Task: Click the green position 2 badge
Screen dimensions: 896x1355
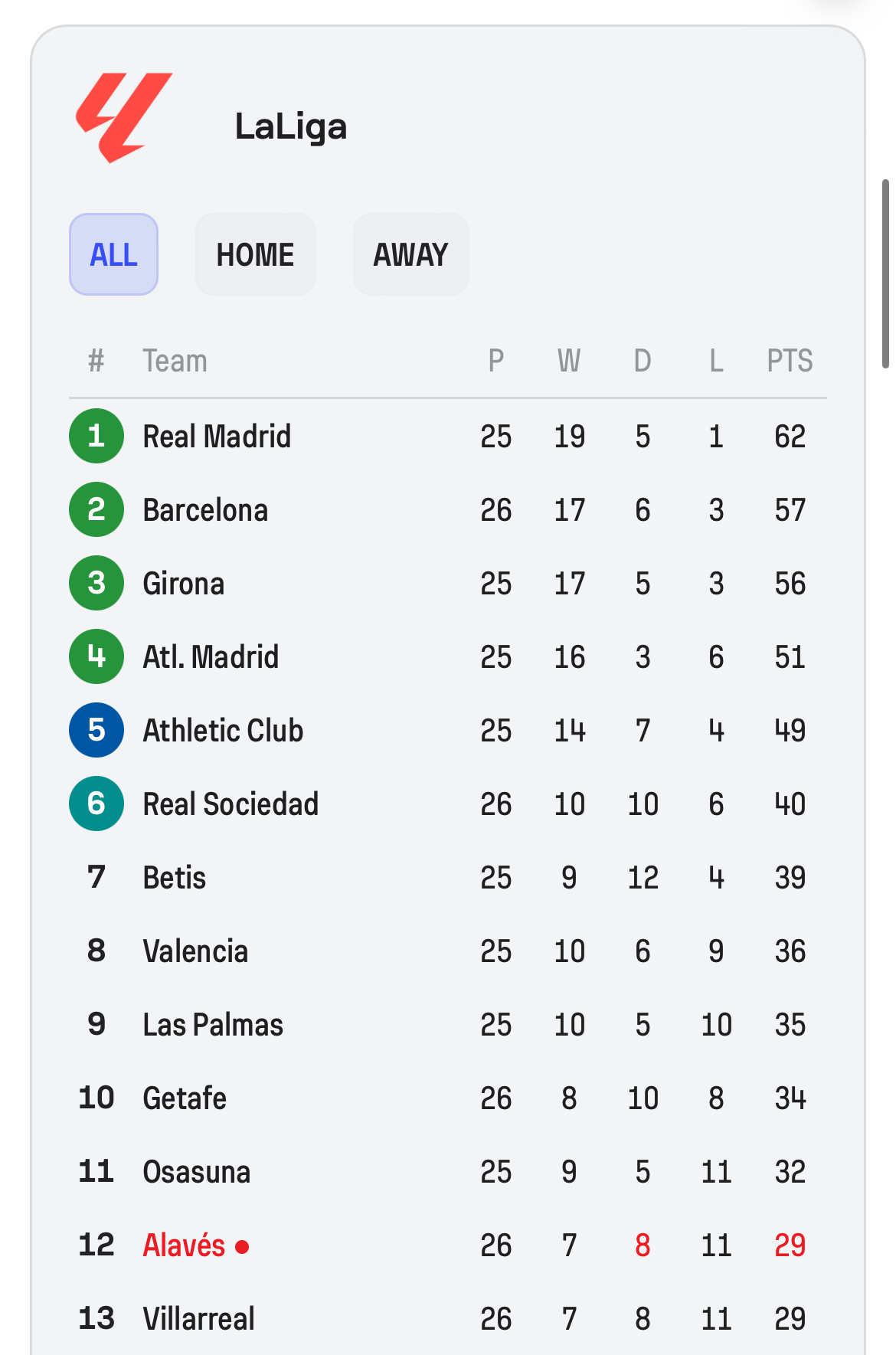Action: [96, 509]
